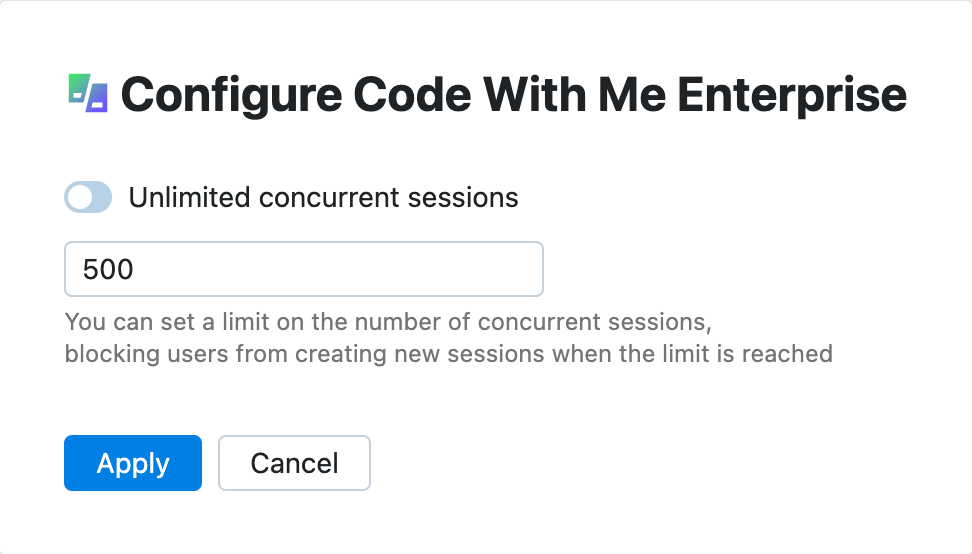This screenshot has width=972, height=554.
Task: Dismiss the dialog with Cancel
Action: (x=294, y=463)
